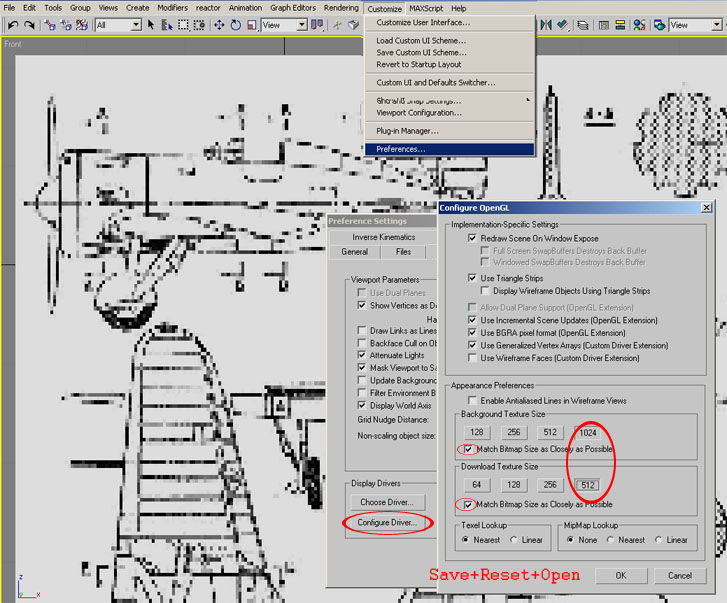The height and width of the screenshot is (603, 727).
Task: Choose Plug-in Manager menu item
Action: pyautogui.click(x=449, y=131)
